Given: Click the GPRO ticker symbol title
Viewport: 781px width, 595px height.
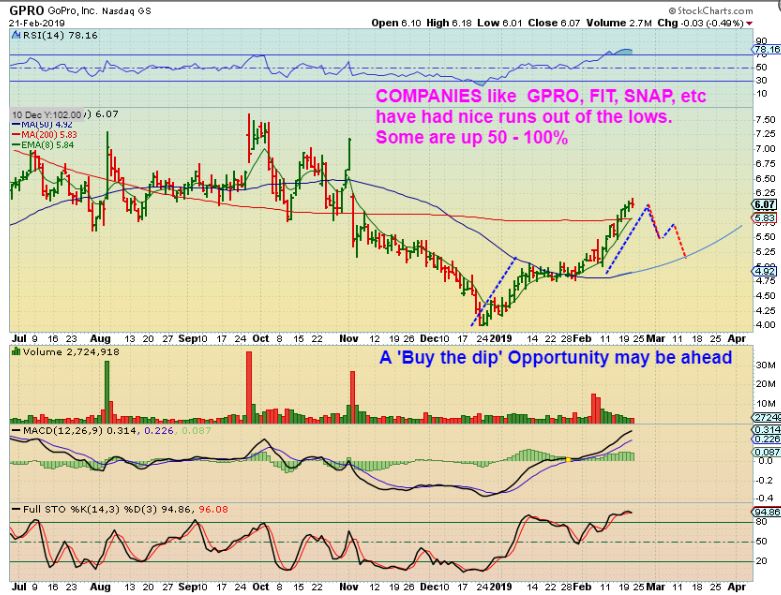Looking at the screenshot, I should 27,10.
